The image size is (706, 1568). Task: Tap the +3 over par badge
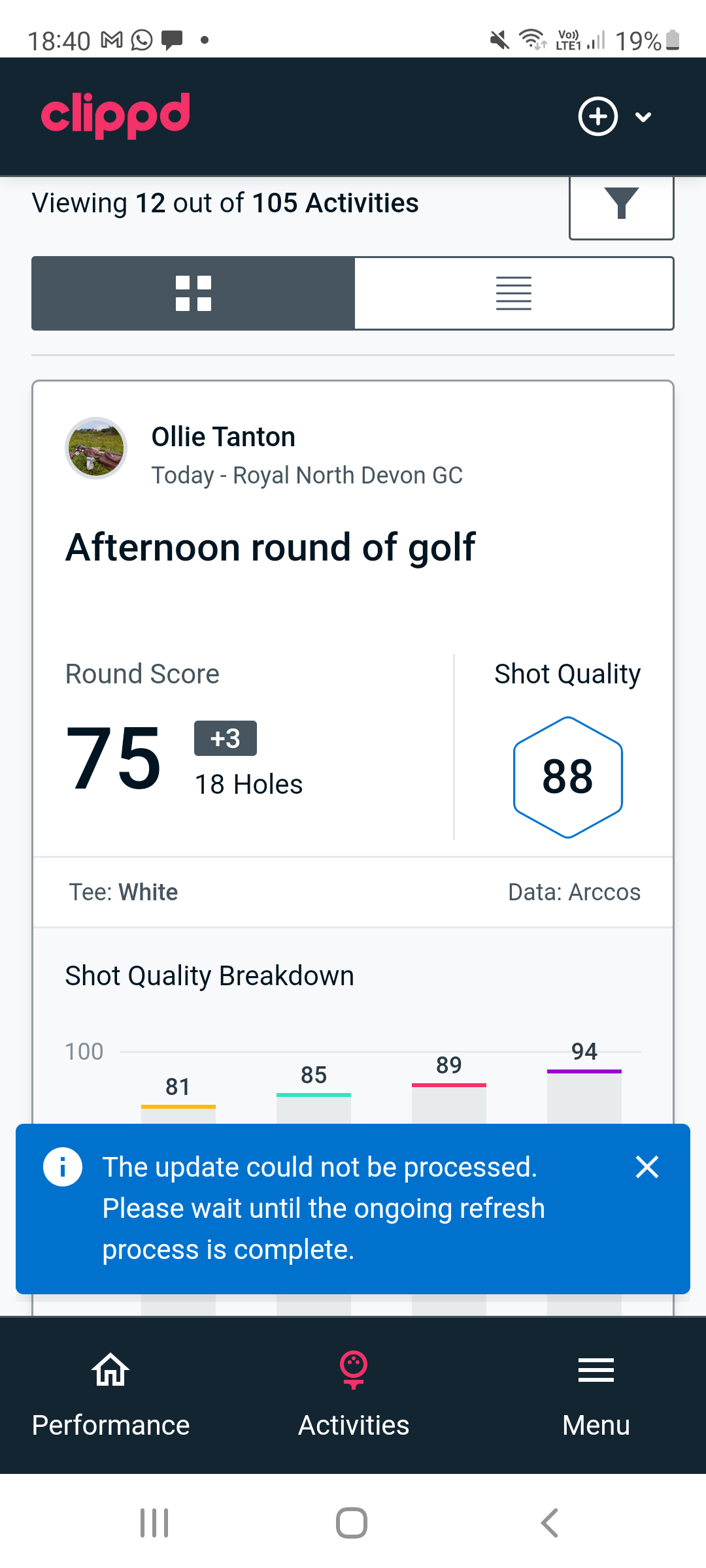tap(226, 738)
